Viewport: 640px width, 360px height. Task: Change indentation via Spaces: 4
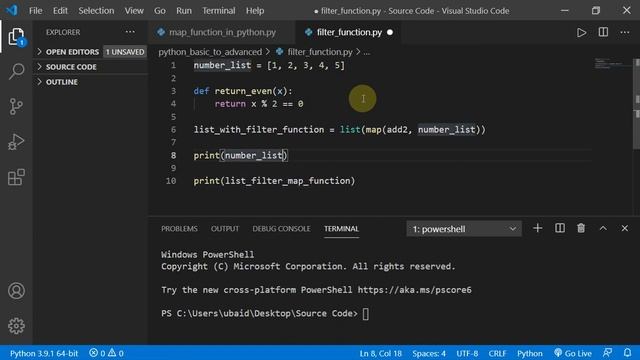[x=429, y=353]
